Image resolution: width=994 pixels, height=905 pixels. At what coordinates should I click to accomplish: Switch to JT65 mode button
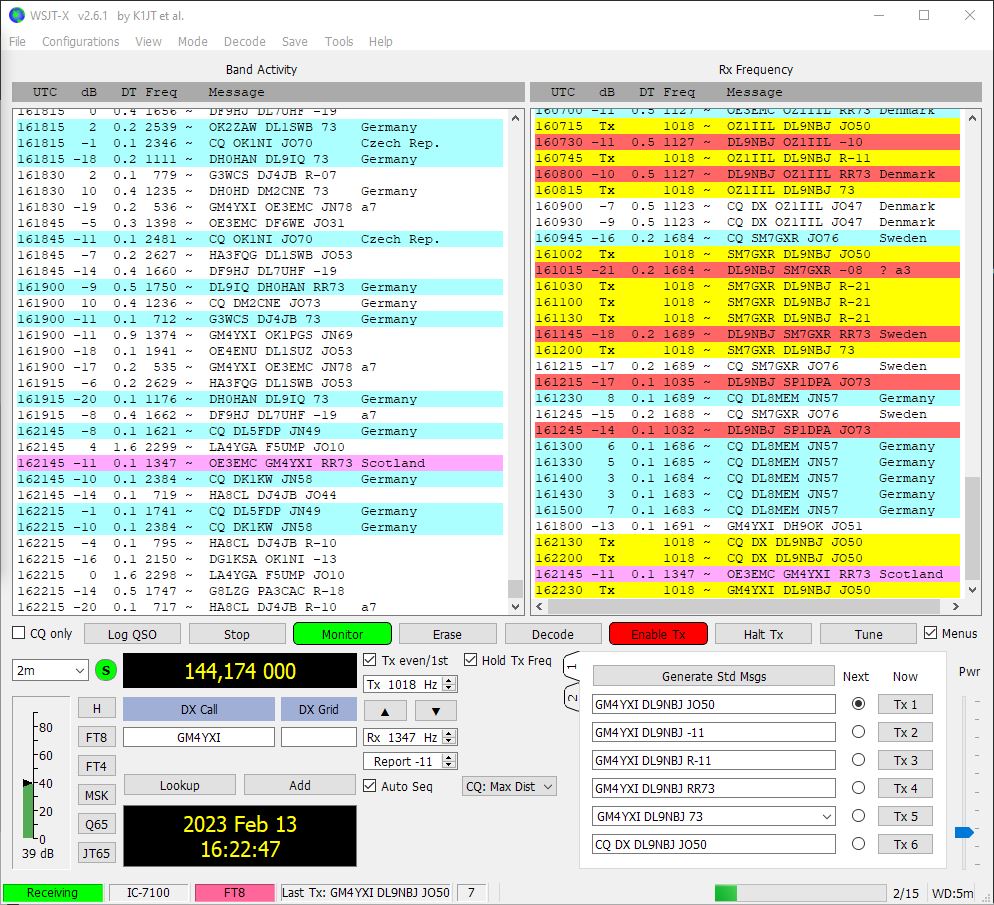click(x=97, y=854)
